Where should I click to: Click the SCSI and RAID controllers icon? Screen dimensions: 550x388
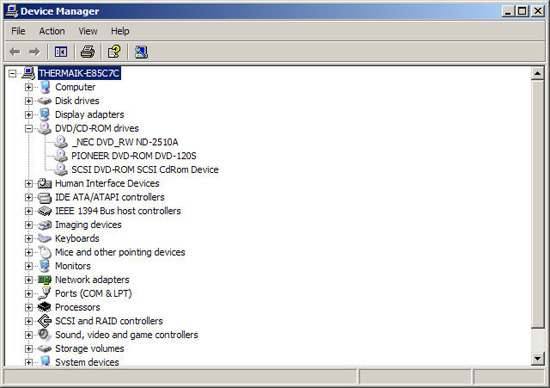45,321
